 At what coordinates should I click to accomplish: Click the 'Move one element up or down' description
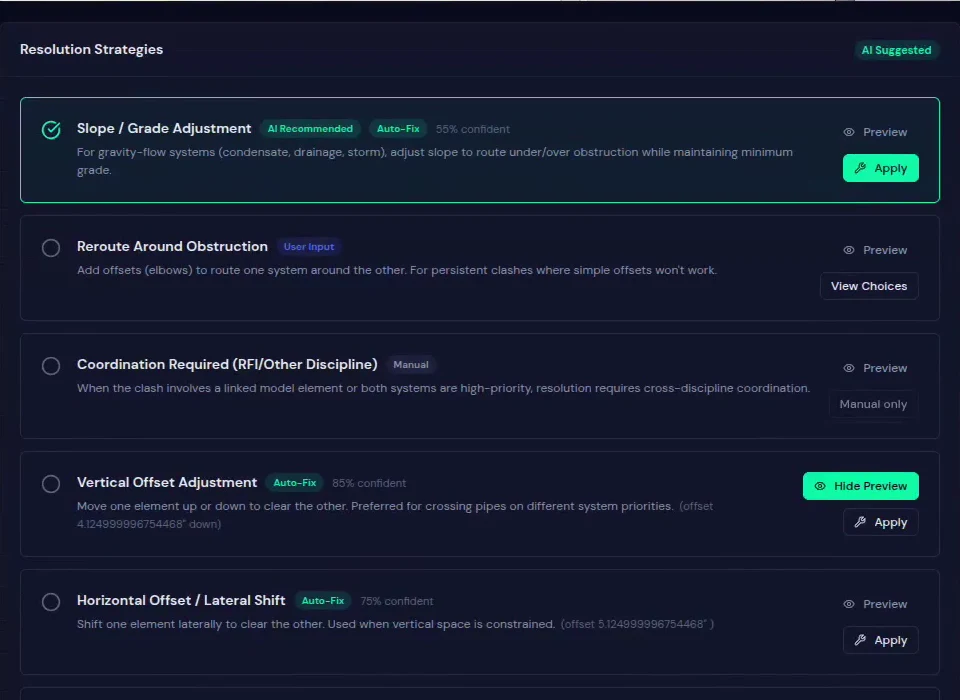(x=375, y=506)
